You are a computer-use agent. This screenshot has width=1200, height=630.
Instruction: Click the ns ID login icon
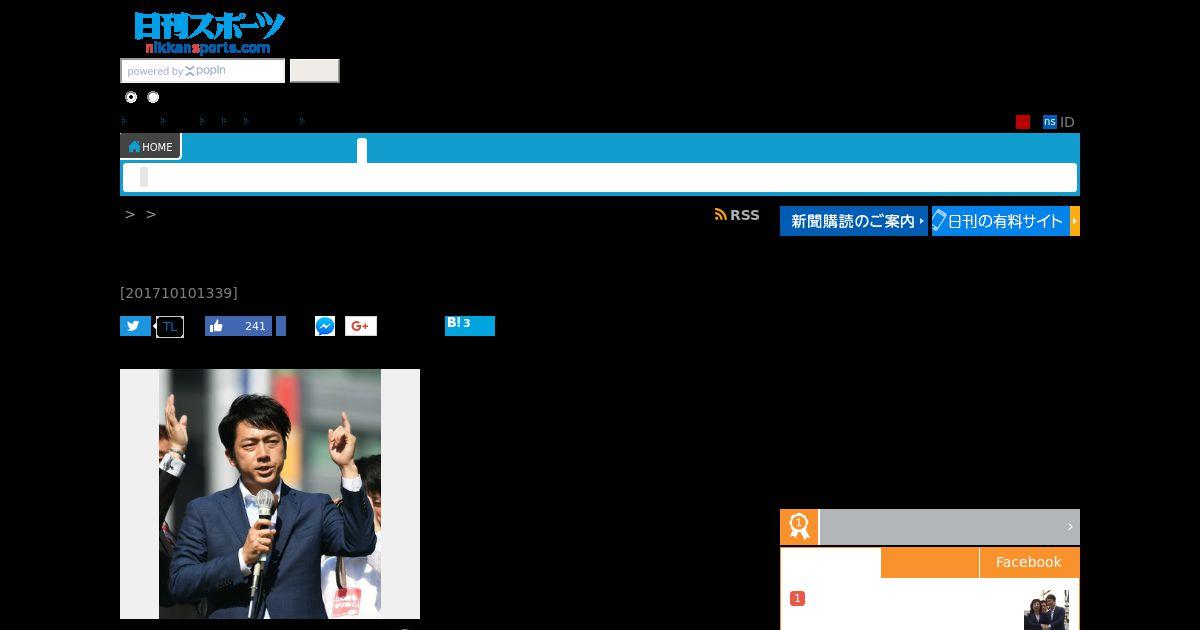(x=1050, y=122)
